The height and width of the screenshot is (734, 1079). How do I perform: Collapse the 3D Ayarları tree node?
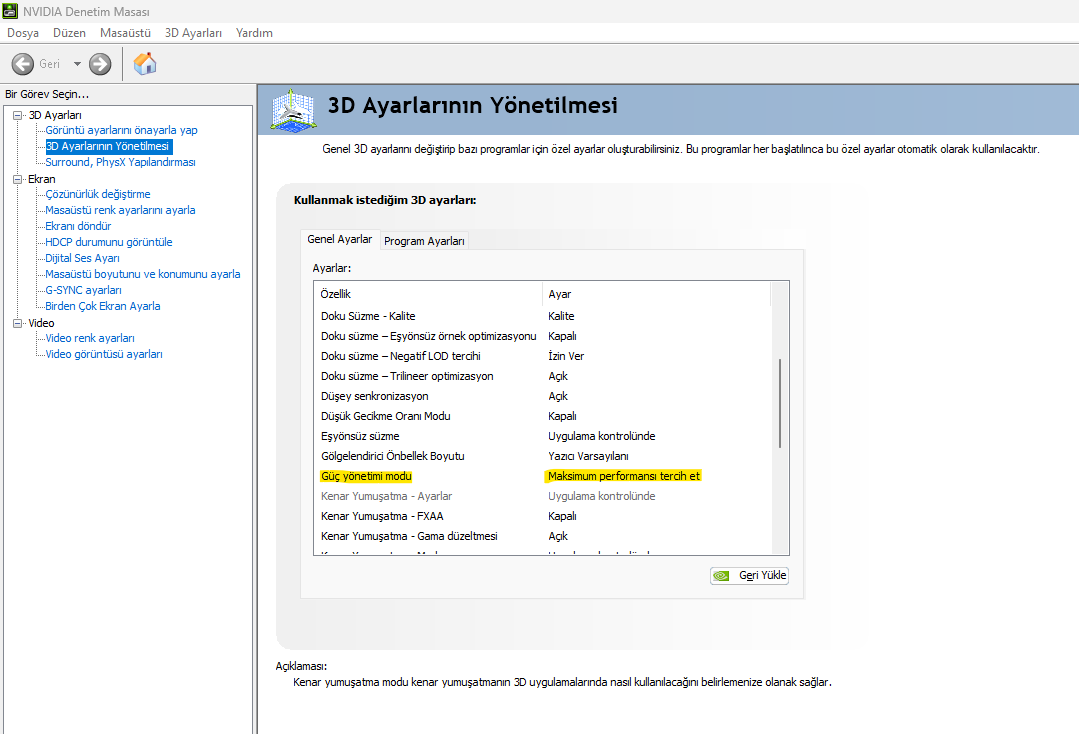(x=18, y=116)
